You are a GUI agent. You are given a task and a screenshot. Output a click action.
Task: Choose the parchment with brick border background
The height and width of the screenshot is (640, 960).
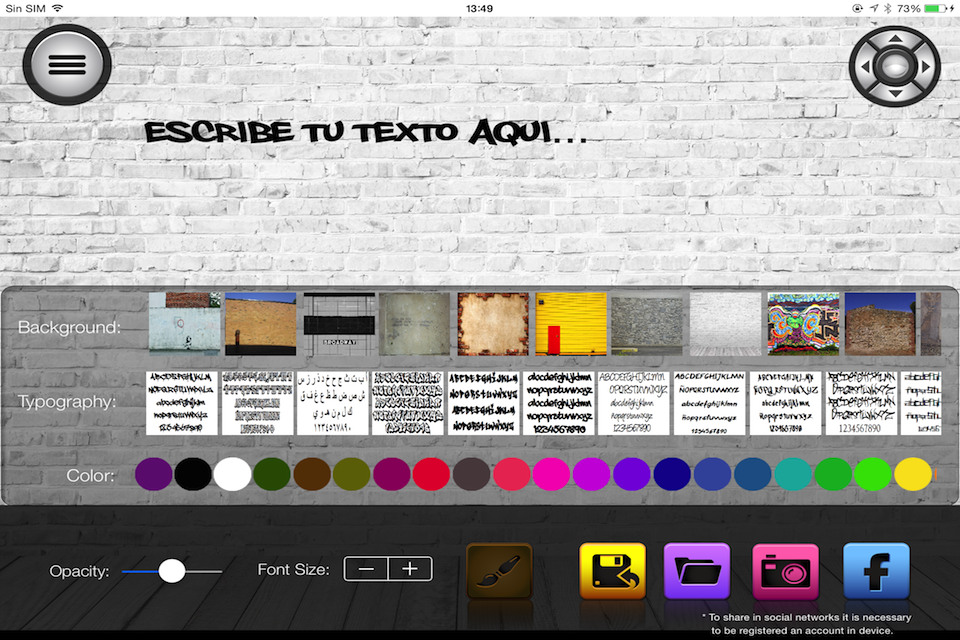pyautogui.click(x=493, y=324)
